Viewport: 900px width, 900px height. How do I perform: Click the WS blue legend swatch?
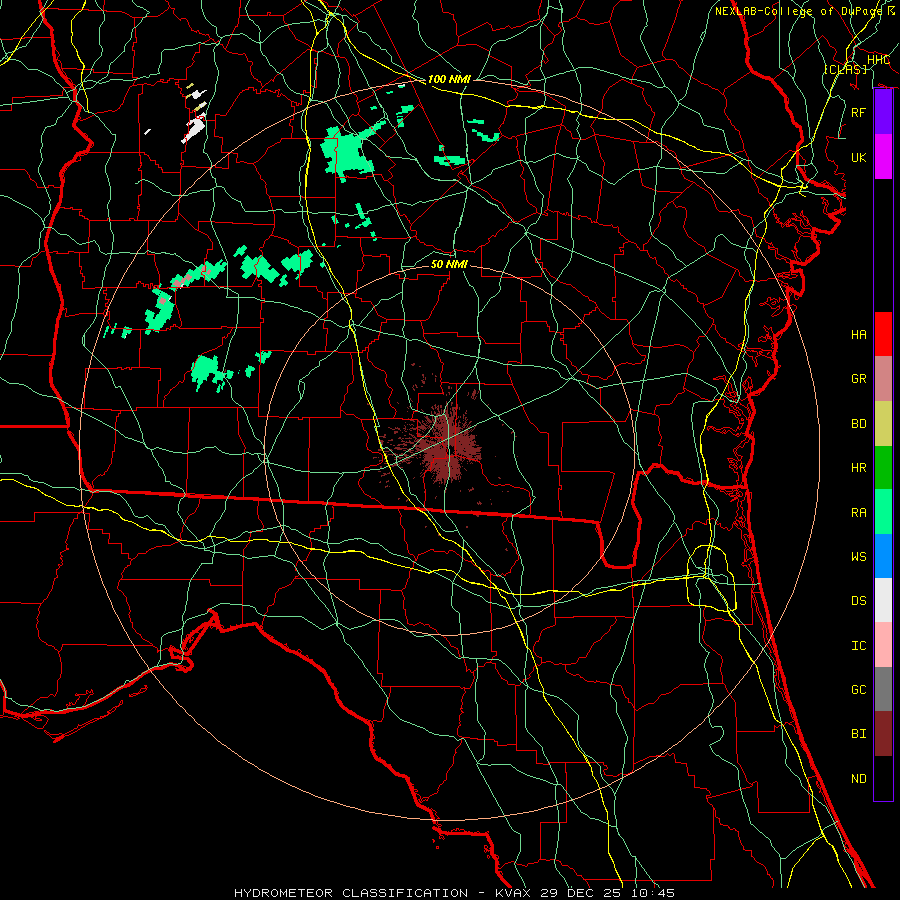(x=883, y=556)
